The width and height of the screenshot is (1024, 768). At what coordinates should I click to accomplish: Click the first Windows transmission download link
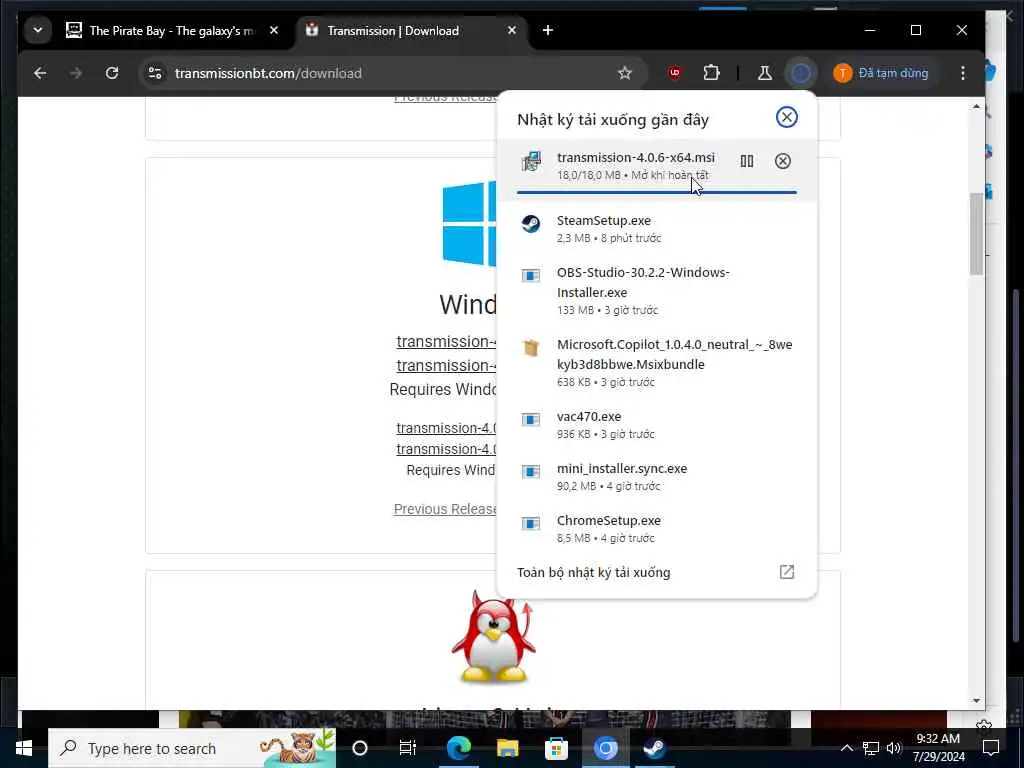click(x=446, y=342)
